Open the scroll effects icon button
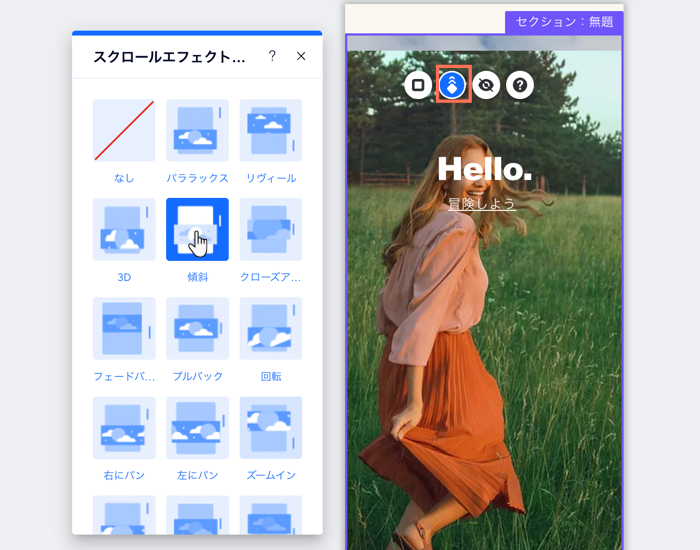Viewport: 700px width, 550px height. (x=452, y=85)
